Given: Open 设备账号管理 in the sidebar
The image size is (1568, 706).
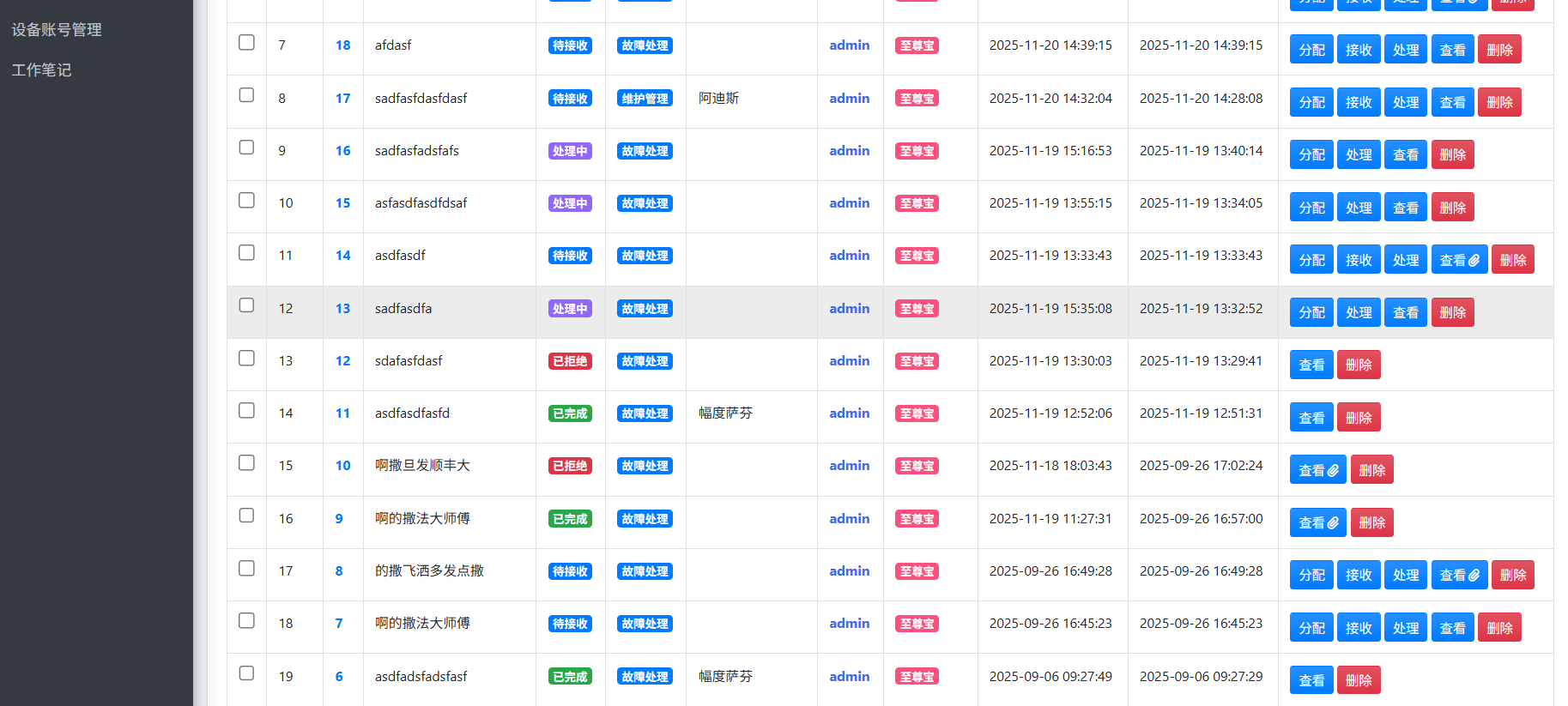Looking at the screenshot, I should click(57, 30).
